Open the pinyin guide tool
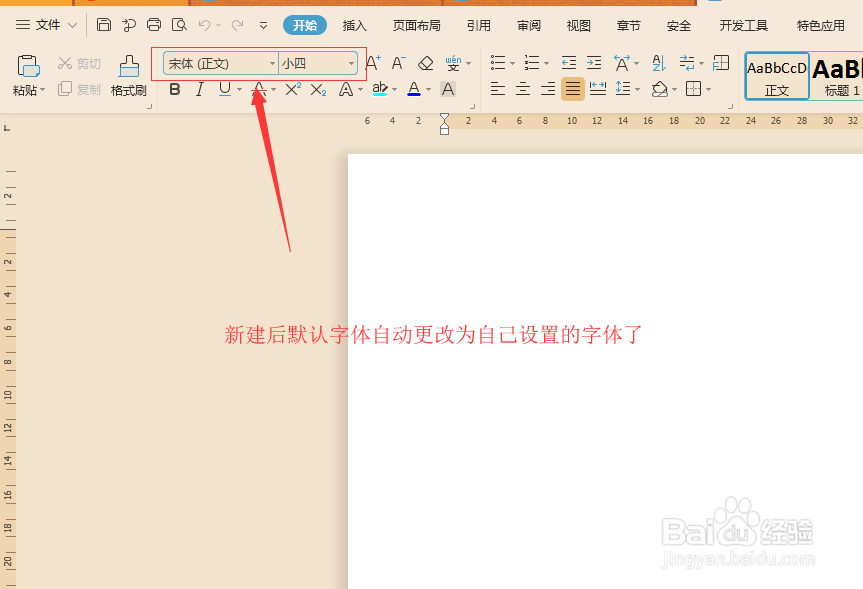The image size is (863, 589). [x=452, y=62]
